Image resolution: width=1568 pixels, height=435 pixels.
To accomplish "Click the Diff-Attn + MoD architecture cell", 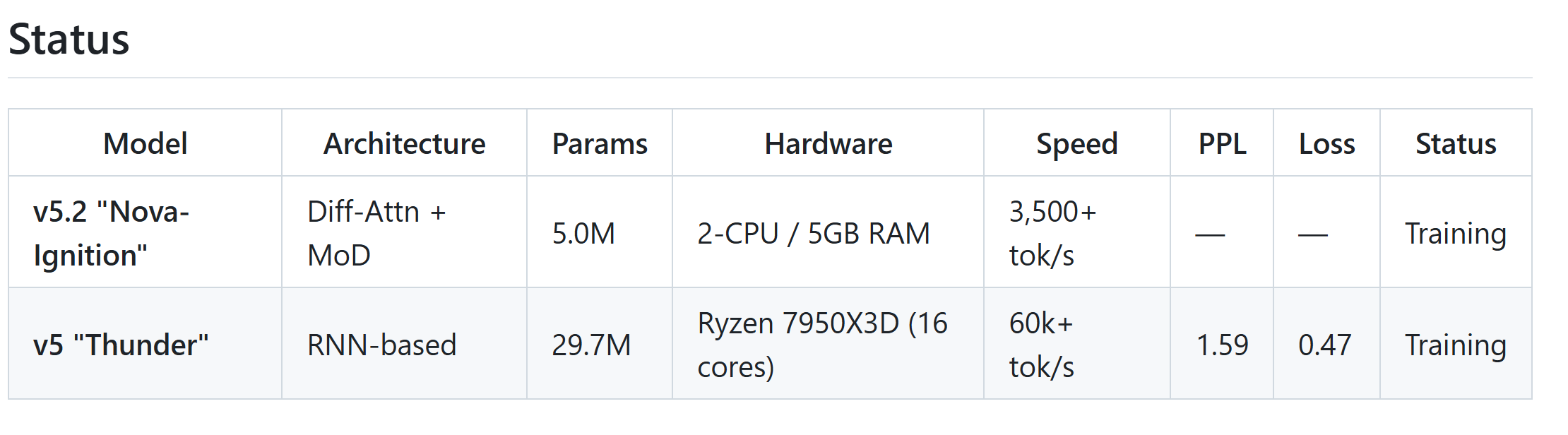I will (376, 233).
